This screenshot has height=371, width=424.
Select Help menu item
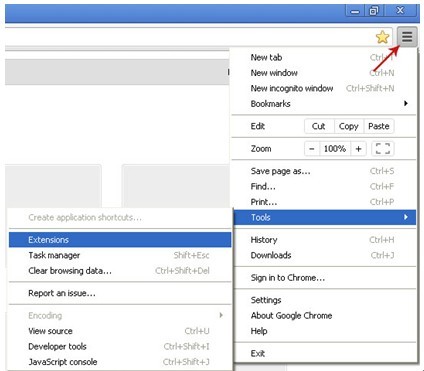click(x=325, y=331)
